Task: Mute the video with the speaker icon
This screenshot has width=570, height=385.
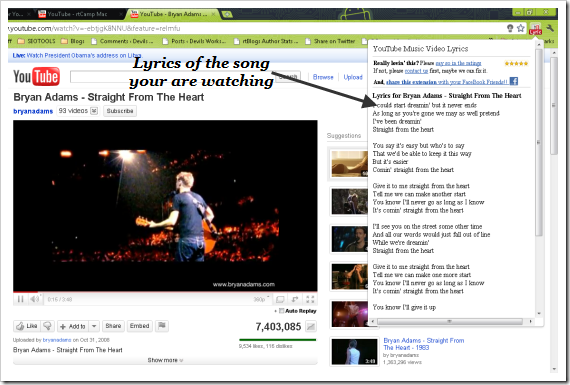Action: [35, 299]
